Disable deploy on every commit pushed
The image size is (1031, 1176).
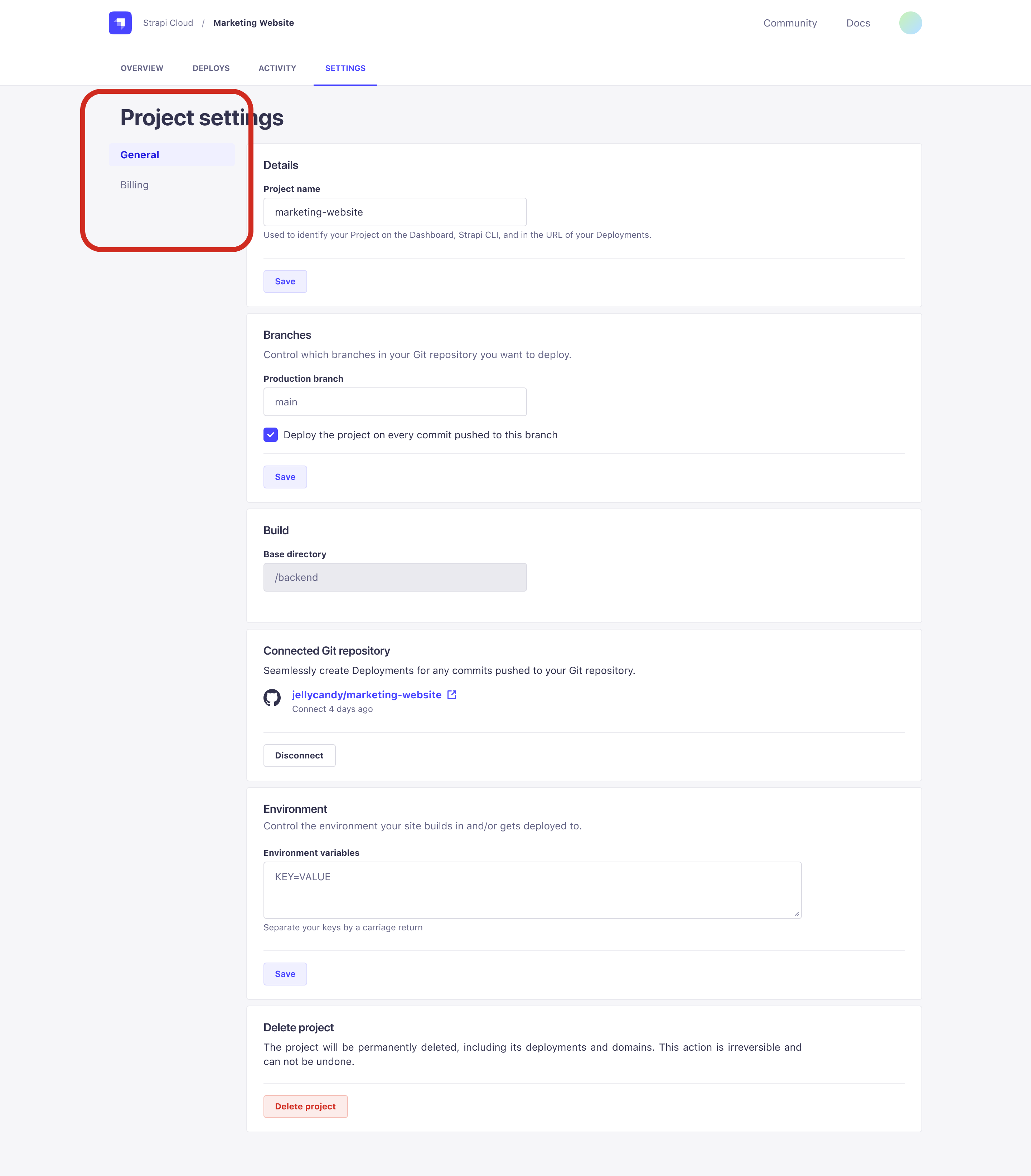click(270, 435)
